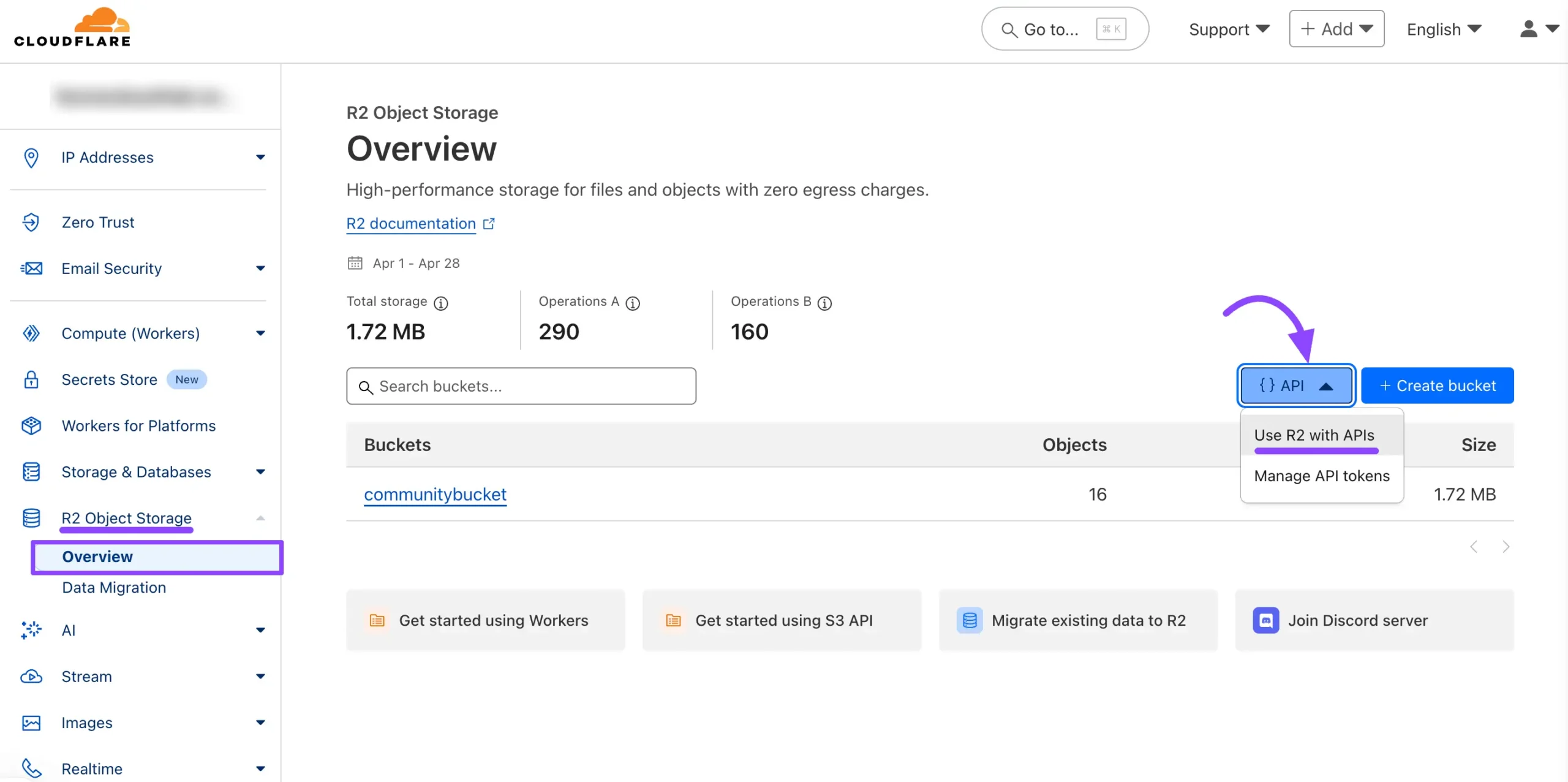This screenshot has width=1568, height=782.
Task: Click the Cloudflare logo
Action: point(72,28)
